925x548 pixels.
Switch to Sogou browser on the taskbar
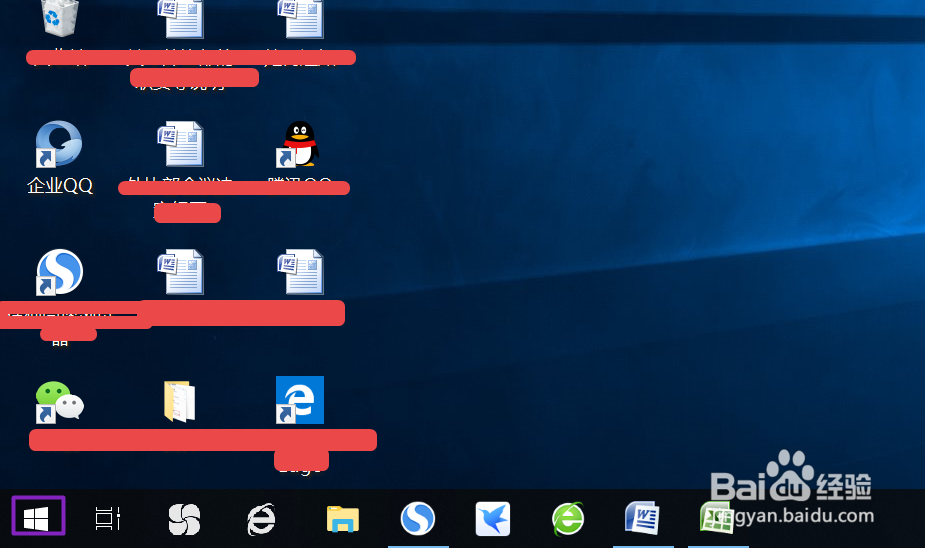click(418, 519)
